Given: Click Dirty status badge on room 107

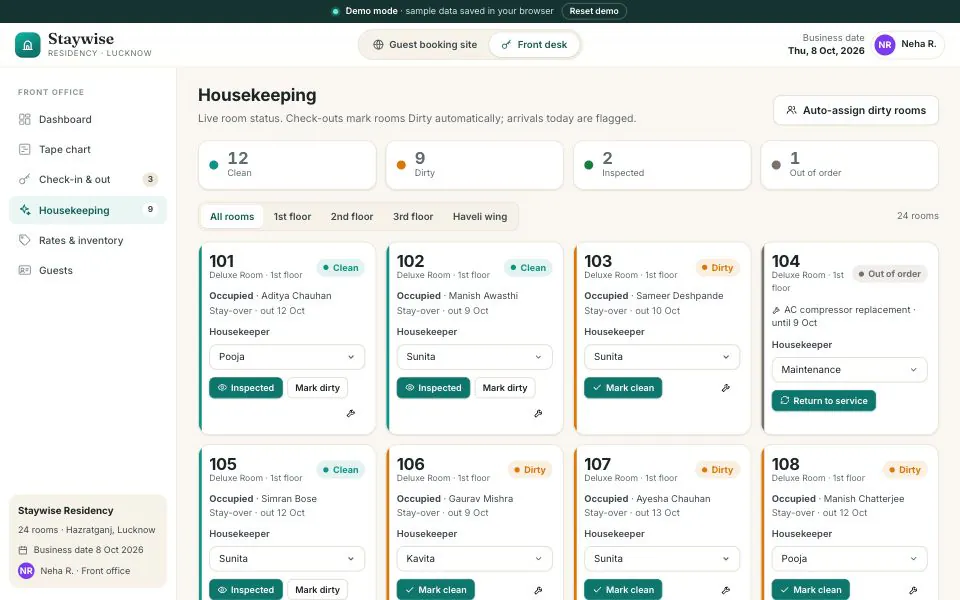Looking at the screenshot, I should 717,470.
